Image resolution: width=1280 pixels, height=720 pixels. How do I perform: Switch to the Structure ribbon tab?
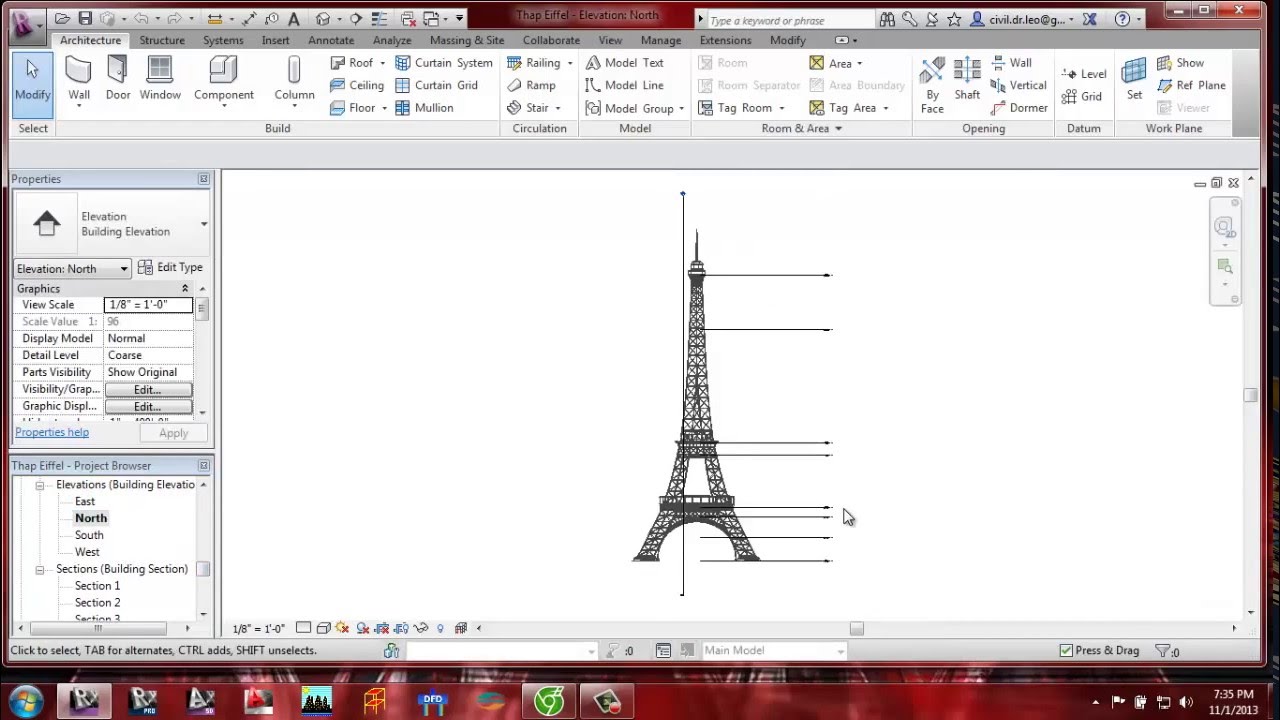[x=162, y=40]
